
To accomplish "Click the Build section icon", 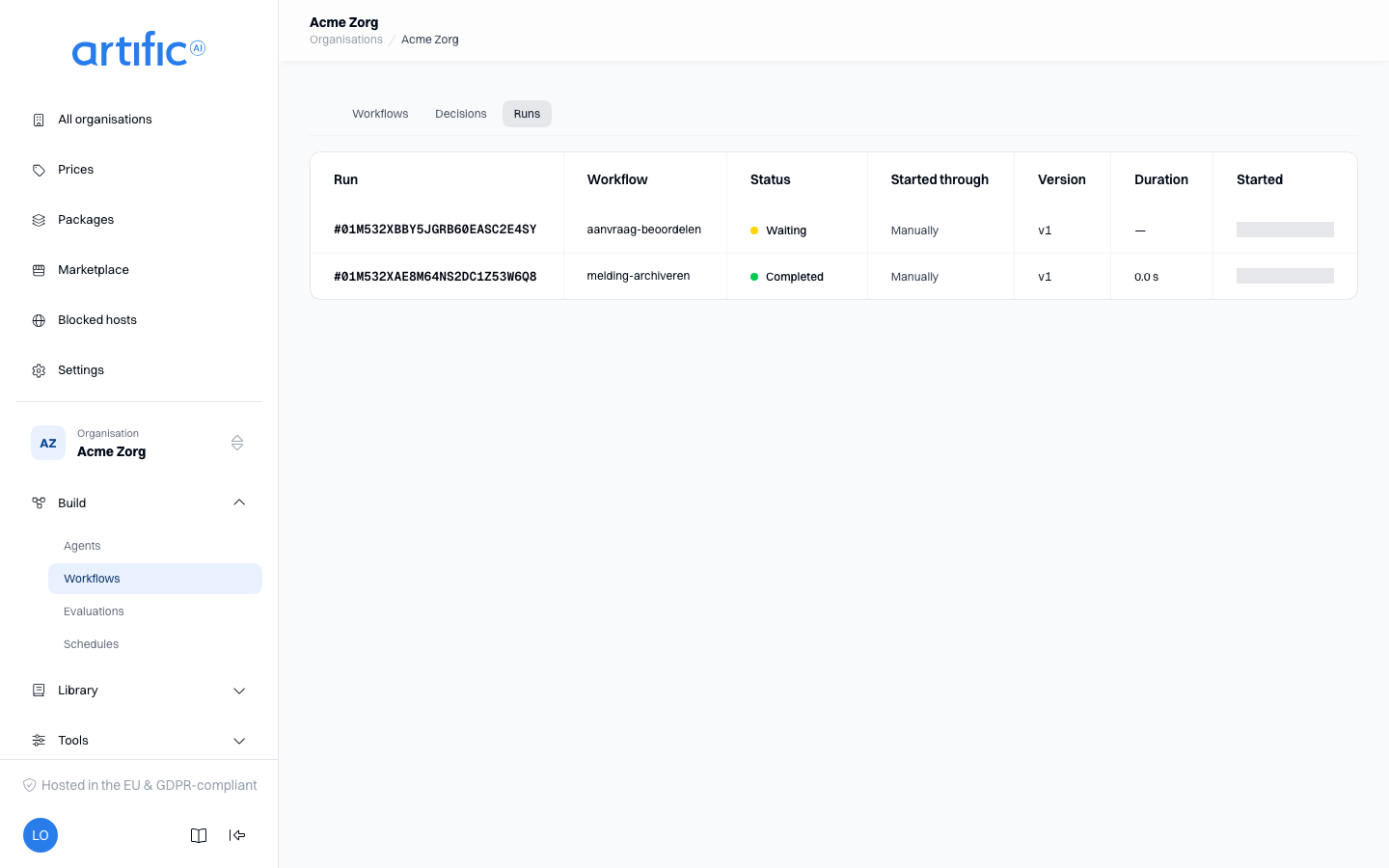I will click(39, 503).
